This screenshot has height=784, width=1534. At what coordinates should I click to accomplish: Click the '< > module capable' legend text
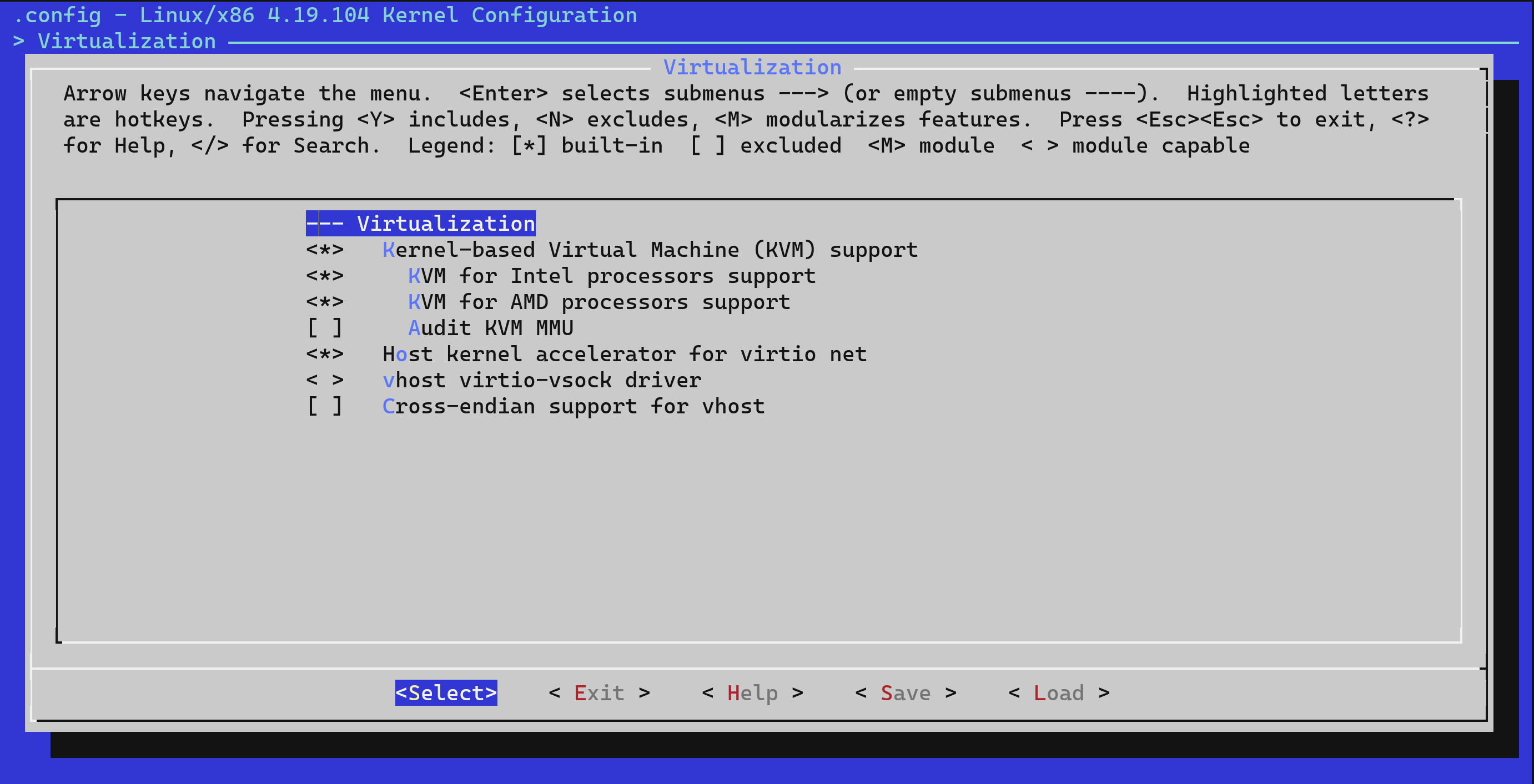click(1135, 146)
